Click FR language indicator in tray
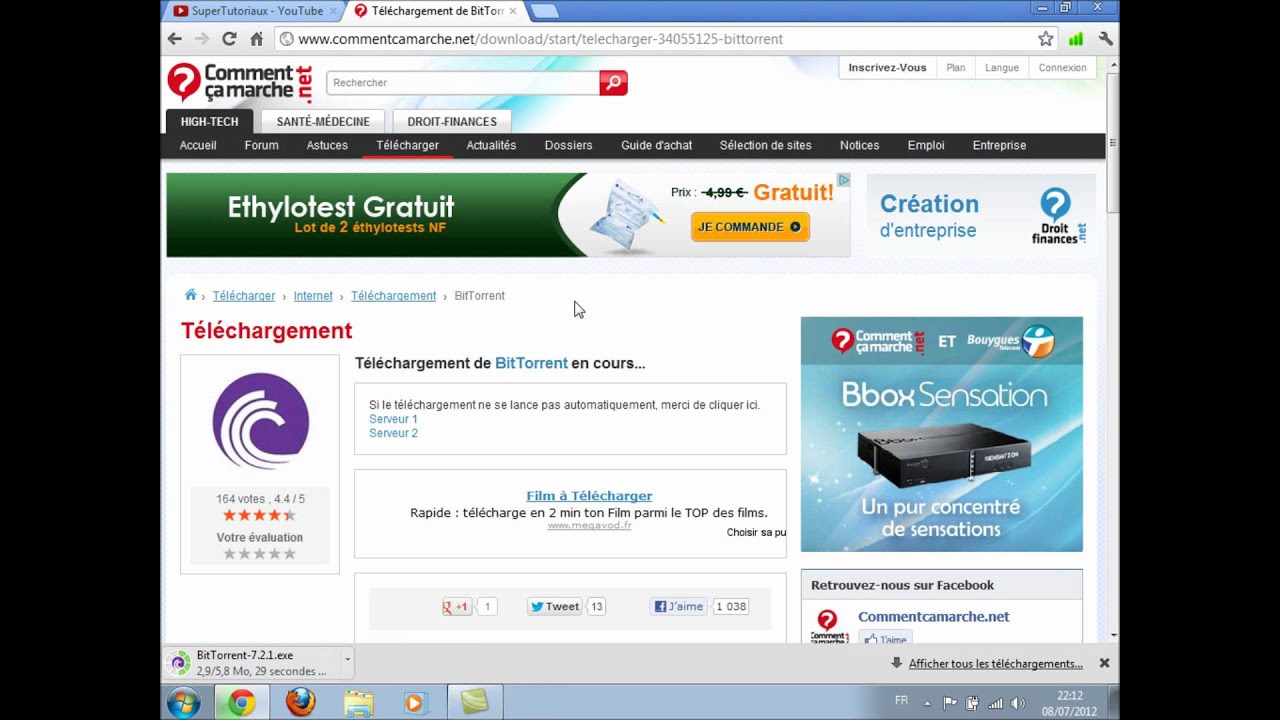The height and width of the screenshot is (720, 1280). 901,701
